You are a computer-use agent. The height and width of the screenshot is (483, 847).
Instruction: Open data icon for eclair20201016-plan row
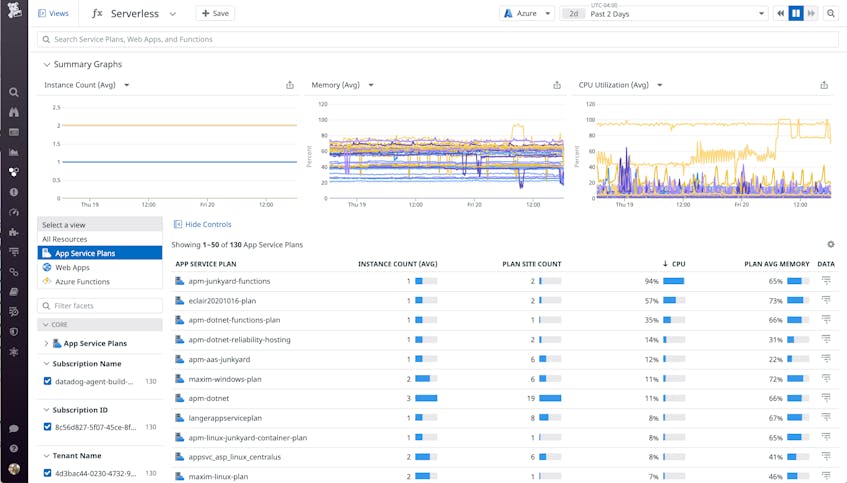pos(826,300)
